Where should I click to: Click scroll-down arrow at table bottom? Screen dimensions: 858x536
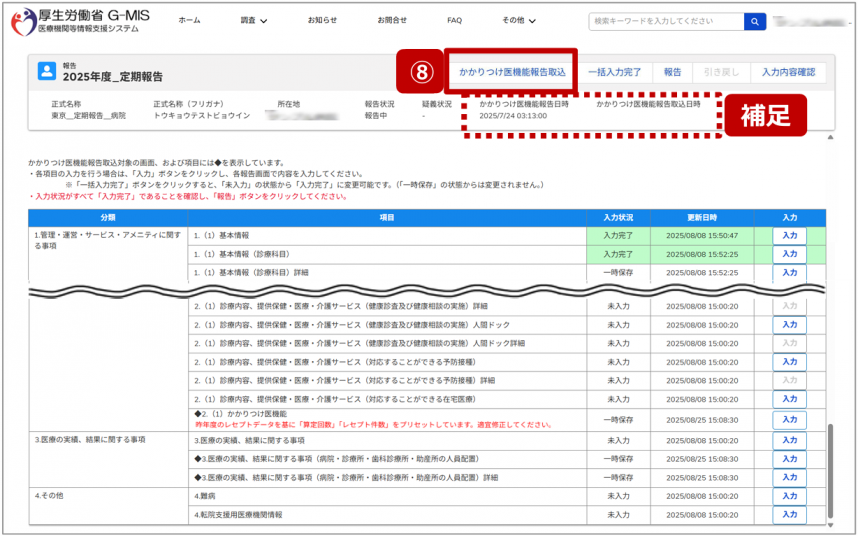pyautogui.click(x=828, y=523)
